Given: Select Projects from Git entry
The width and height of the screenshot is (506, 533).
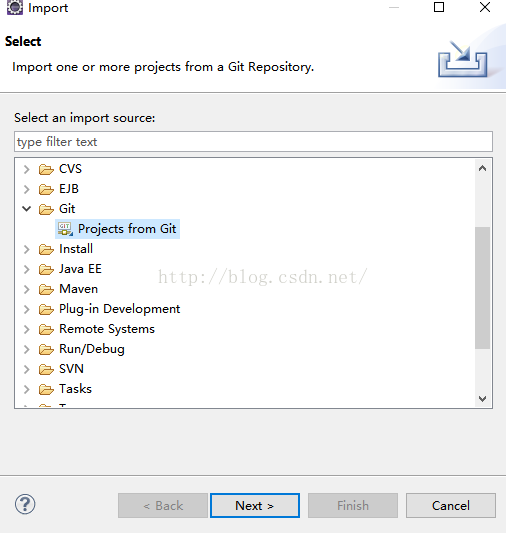Looking at the screenshot, I should (118, 229).
